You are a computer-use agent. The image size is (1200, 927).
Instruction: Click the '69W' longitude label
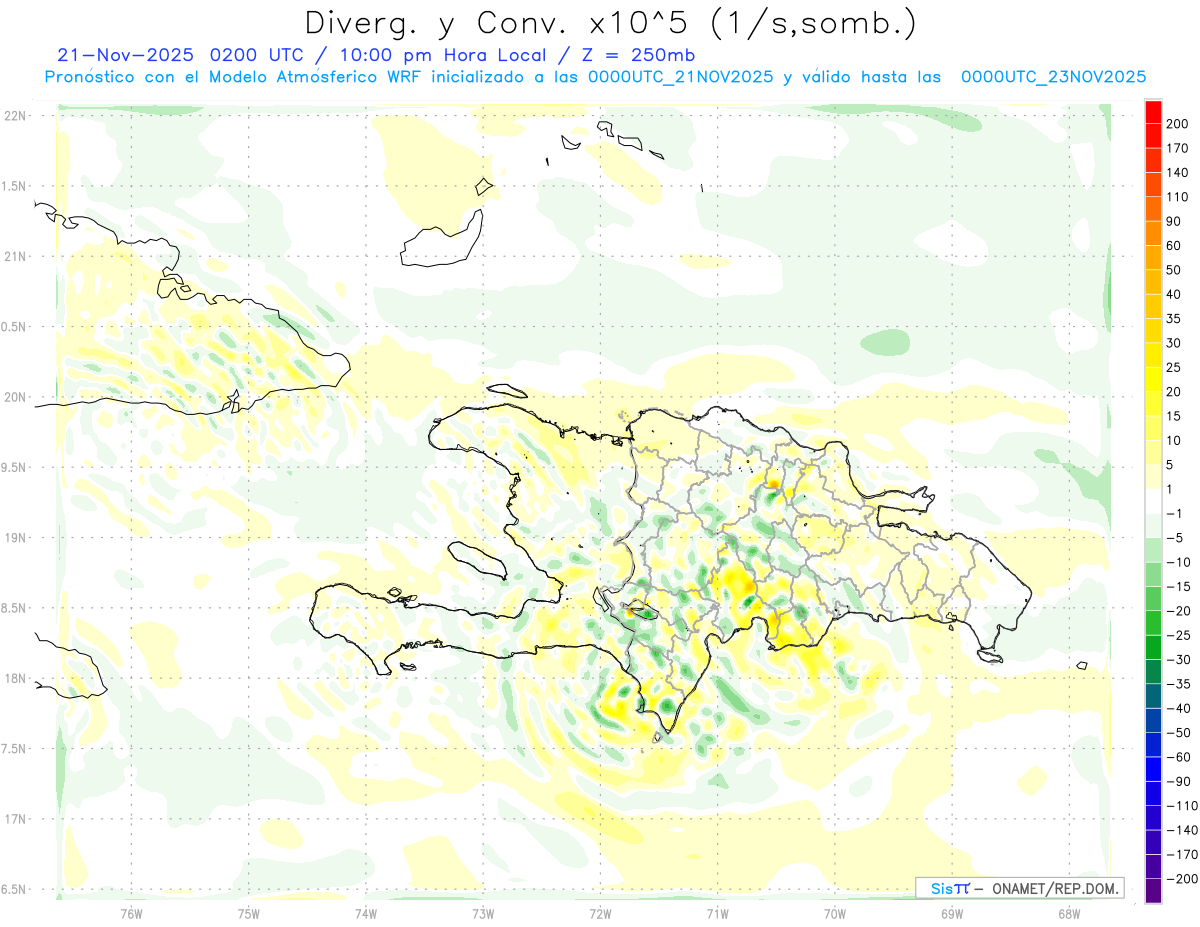952,913
